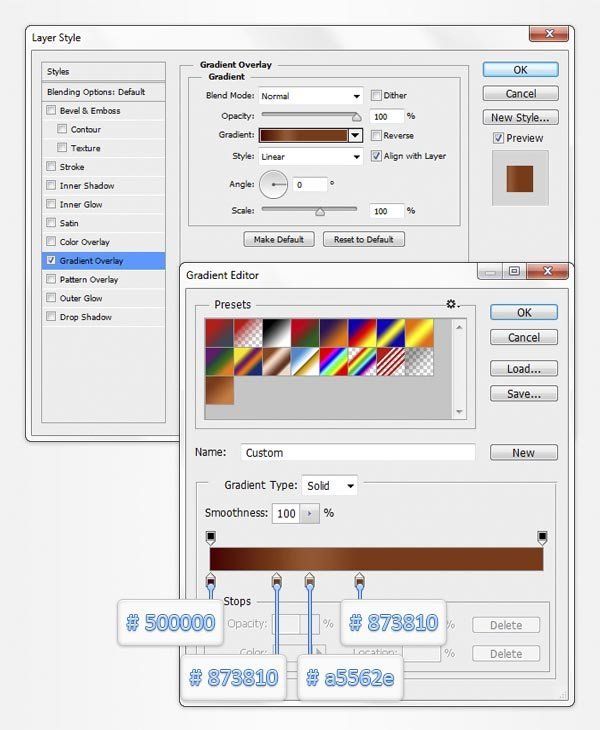Open the Style Linear dropdown

tap(310, 157)
